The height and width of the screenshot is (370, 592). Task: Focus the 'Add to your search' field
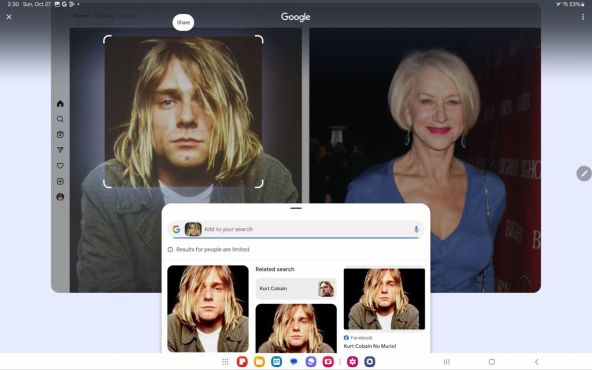point(295,229)
